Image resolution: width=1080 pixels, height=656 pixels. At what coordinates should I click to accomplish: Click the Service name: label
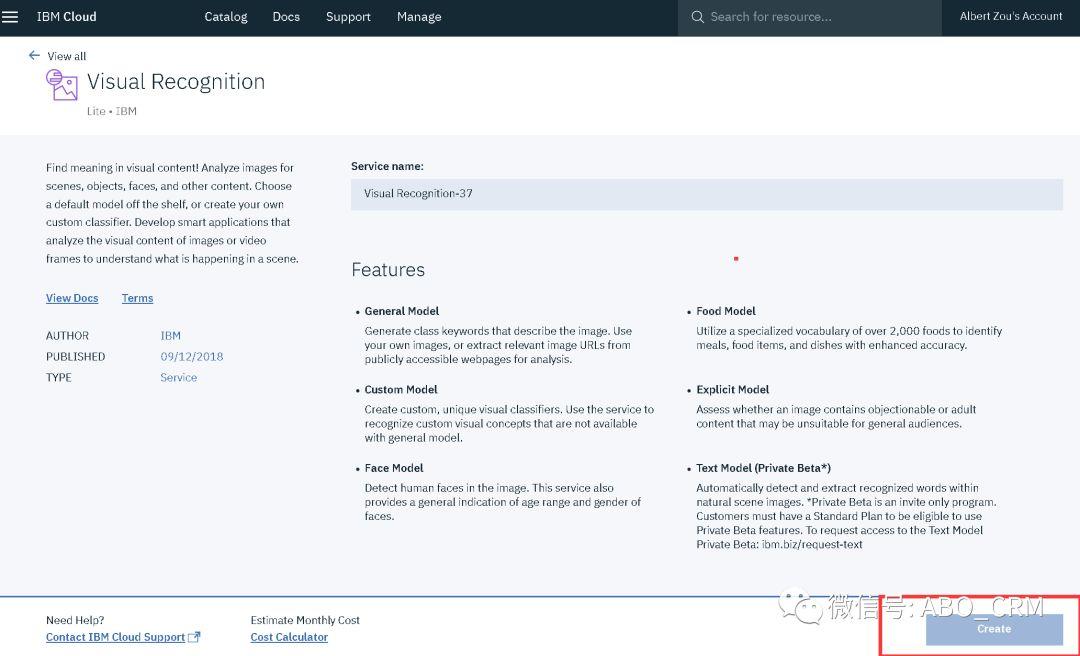387,166
